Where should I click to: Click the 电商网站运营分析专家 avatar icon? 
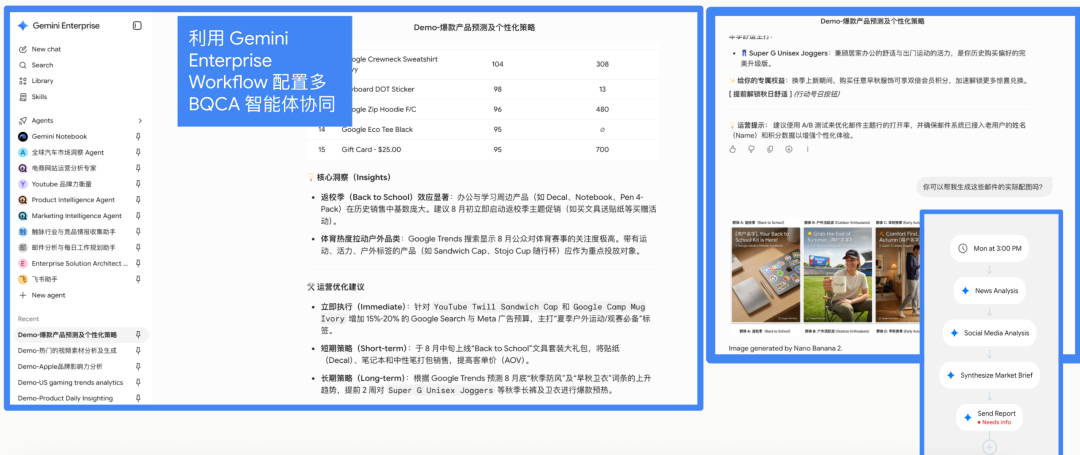point(23,168)
